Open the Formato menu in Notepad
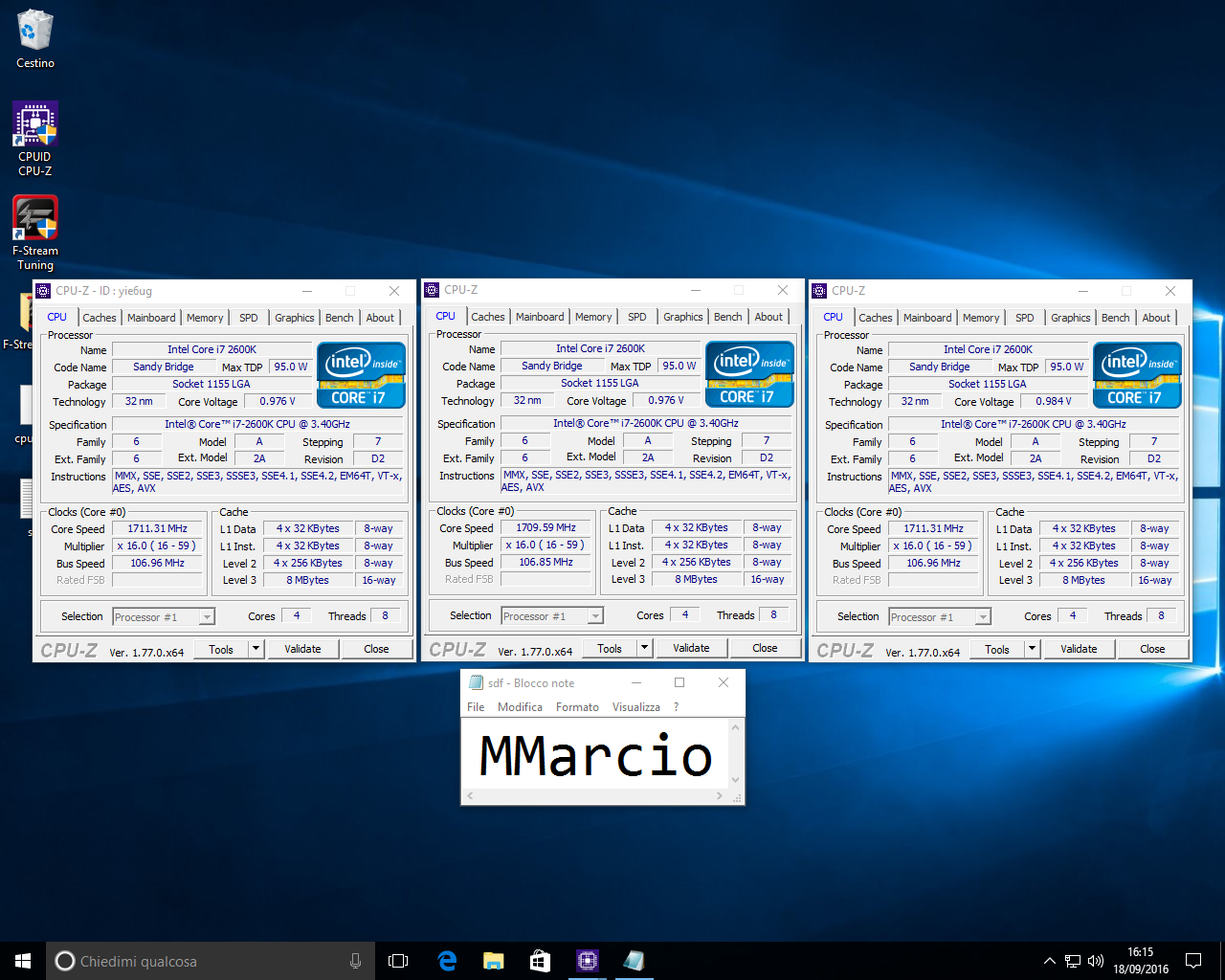 click(577, 707)
